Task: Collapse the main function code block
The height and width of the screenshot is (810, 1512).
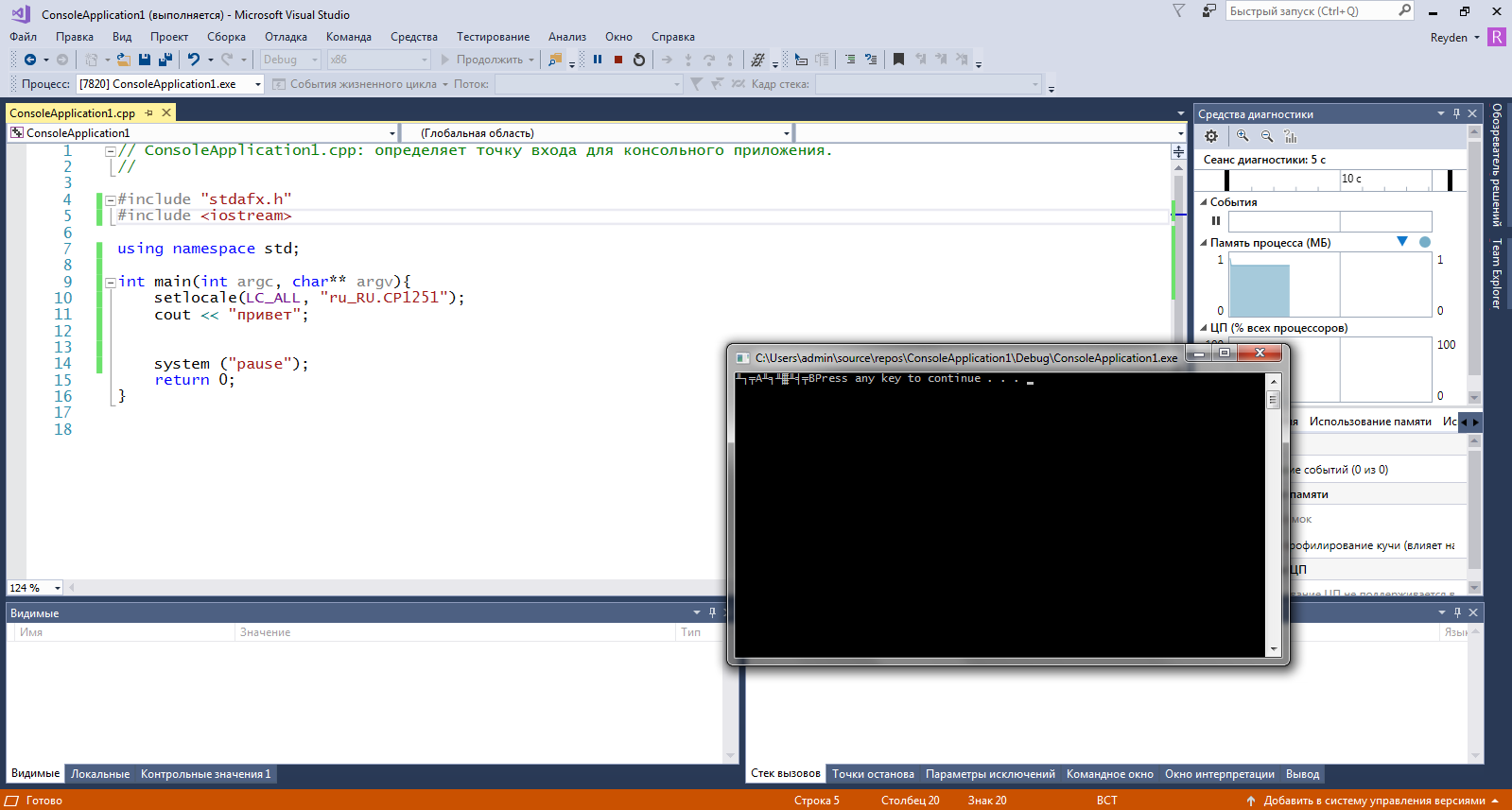Action: (111, 282)
